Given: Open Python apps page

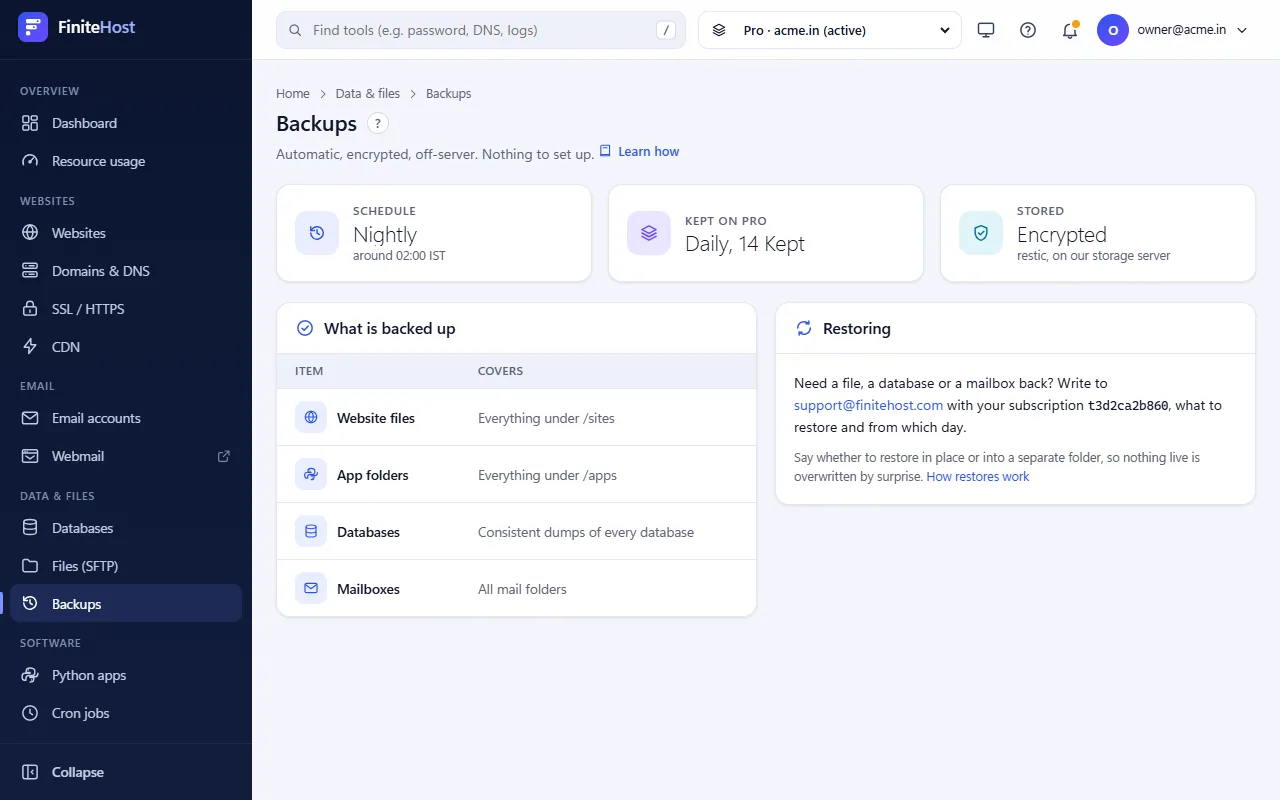Looking at the screenshot, I should coord(126,675).
